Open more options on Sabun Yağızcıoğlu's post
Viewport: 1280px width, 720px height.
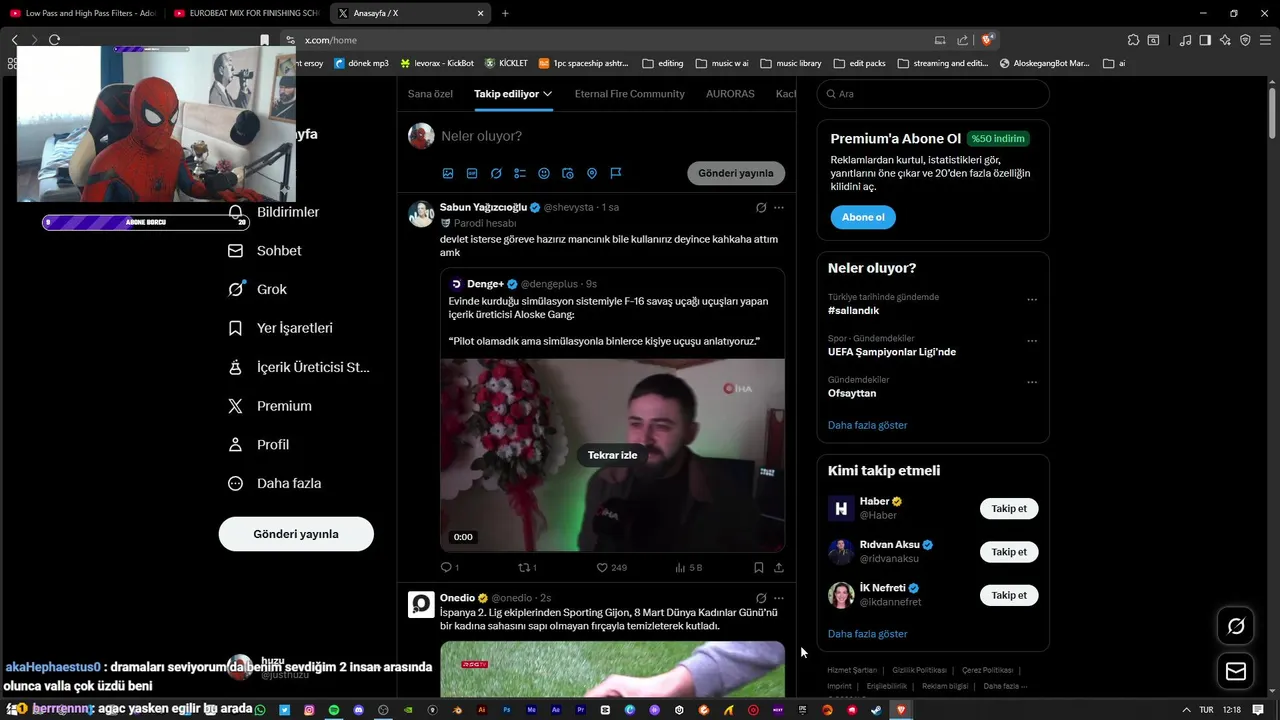pos(779,207)
